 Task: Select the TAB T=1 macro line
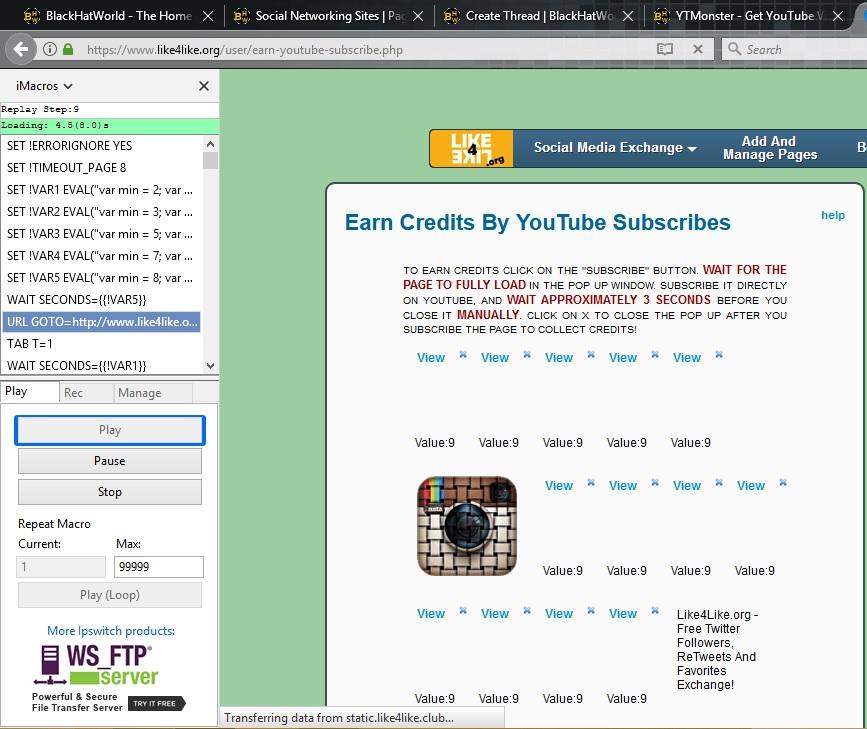(102, 343)
